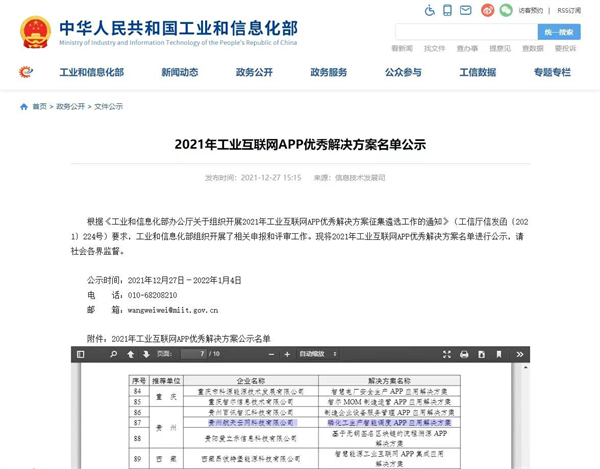This screenshot has width=600, height=469.
Task: Click the company name cell in row 89
Action: tap(251, 459)
